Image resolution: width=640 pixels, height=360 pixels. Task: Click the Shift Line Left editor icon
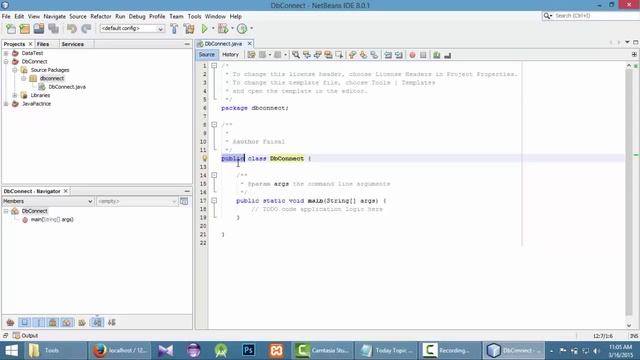(x=388, y=55)
